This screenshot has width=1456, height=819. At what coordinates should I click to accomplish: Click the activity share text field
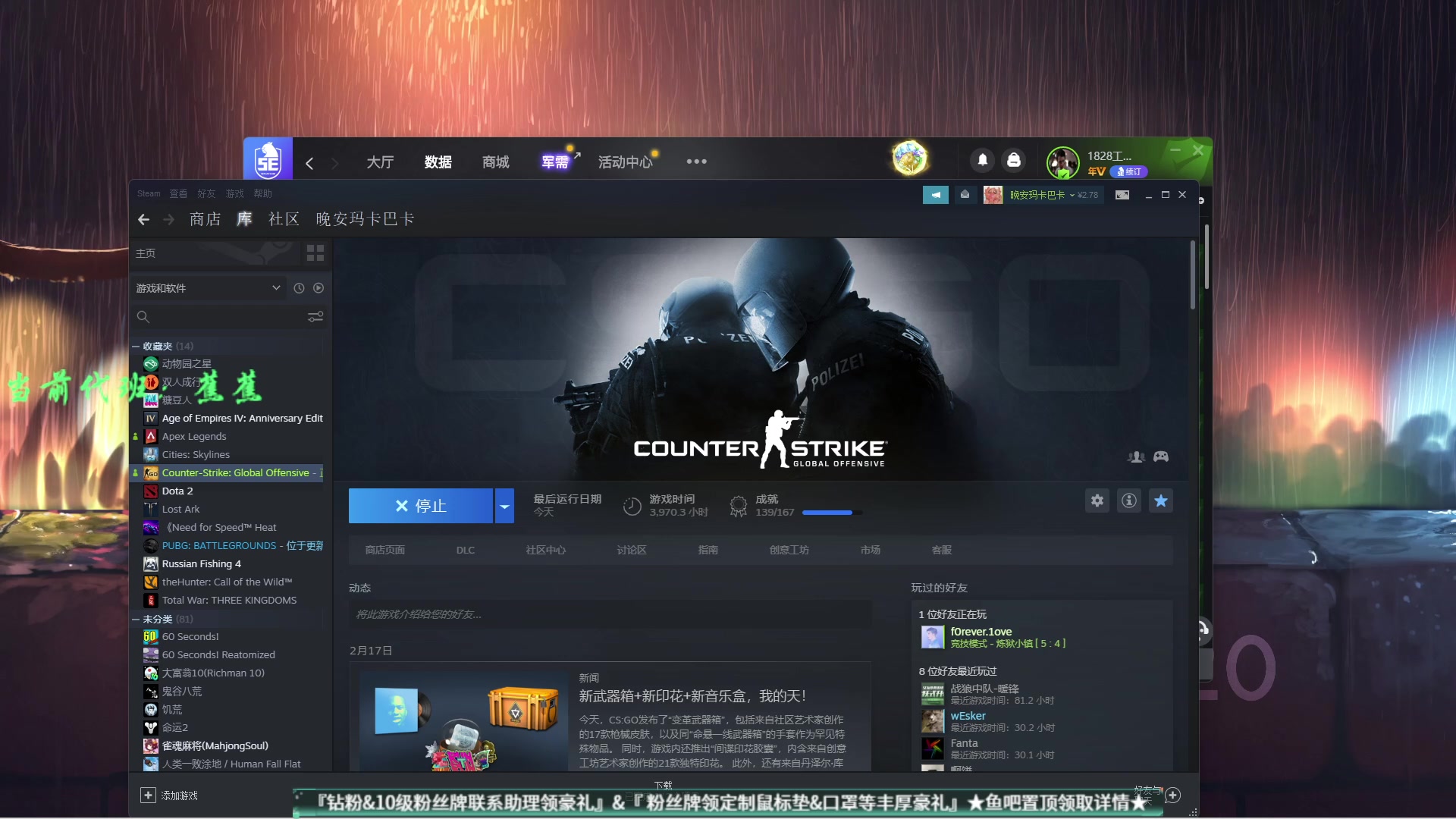pos(610,615)
